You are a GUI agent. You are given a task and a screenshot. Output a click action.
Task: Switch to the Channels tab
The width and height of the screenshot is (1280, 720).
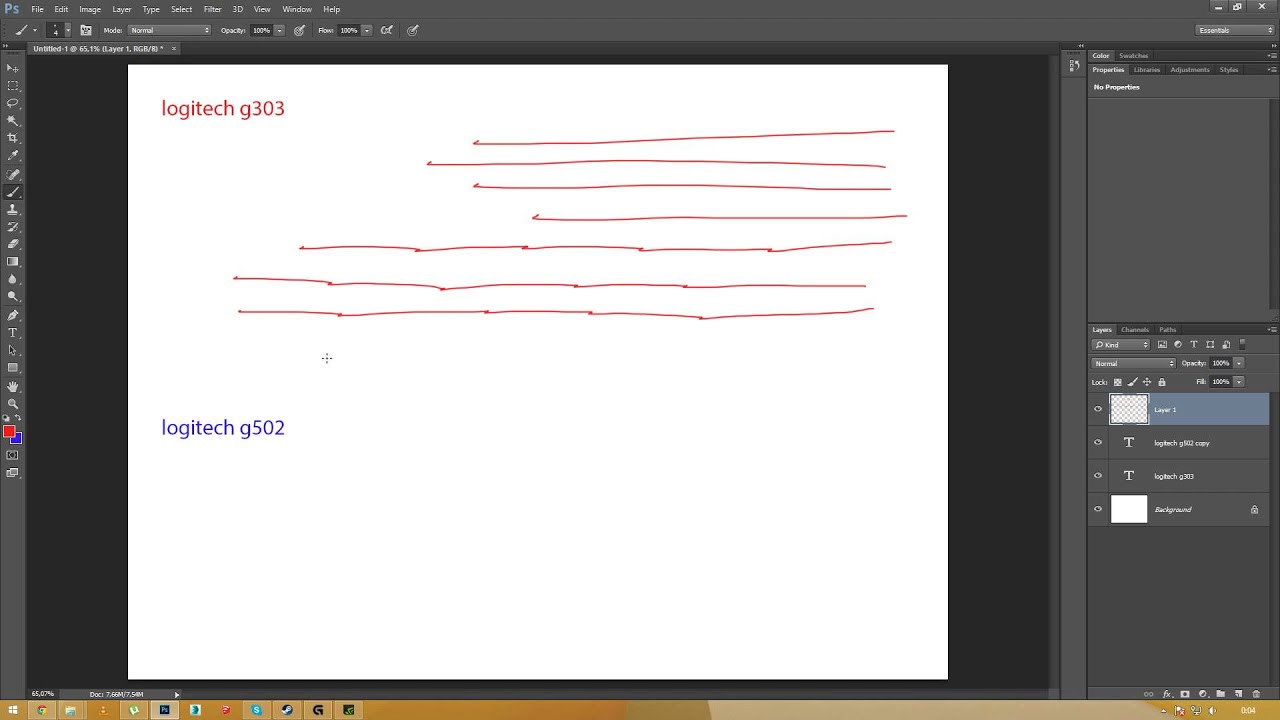click(x=1135, y=329)
